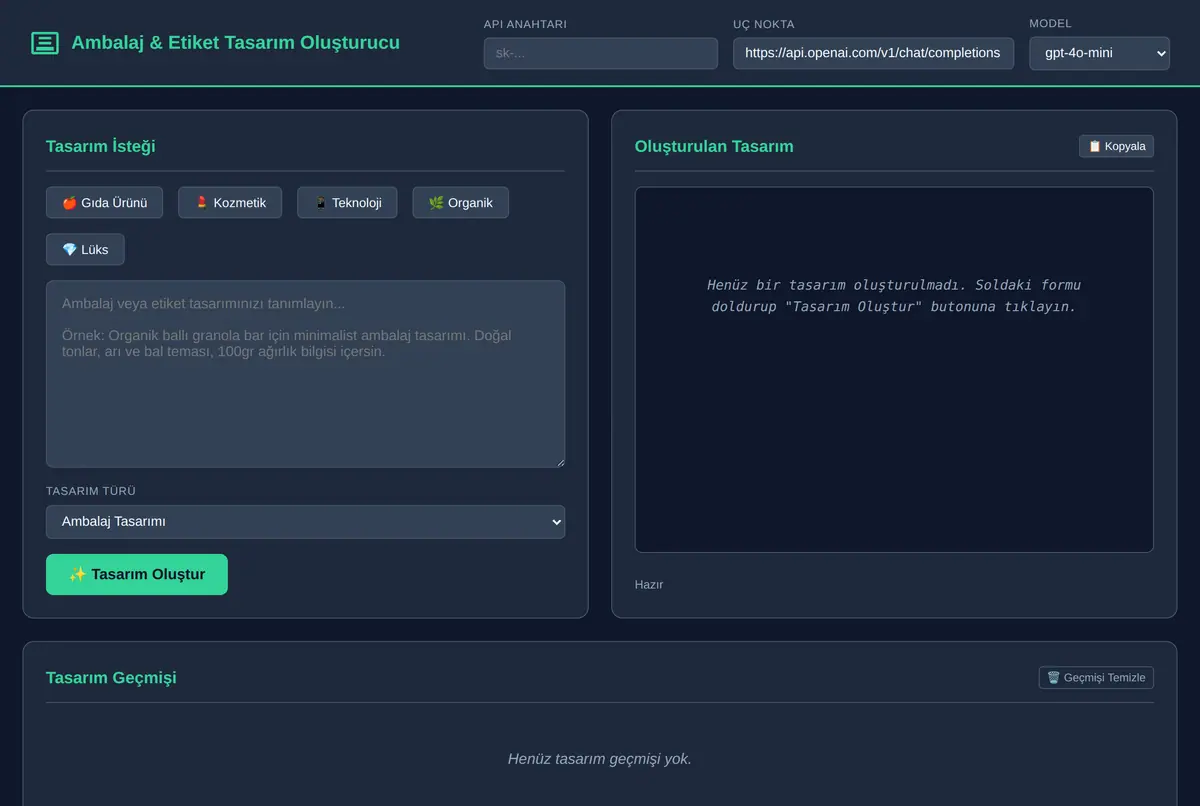
Task: Click the 'Henüz bir tasarım oluşturulmadı' placeholder text
Action: point(894,296)
